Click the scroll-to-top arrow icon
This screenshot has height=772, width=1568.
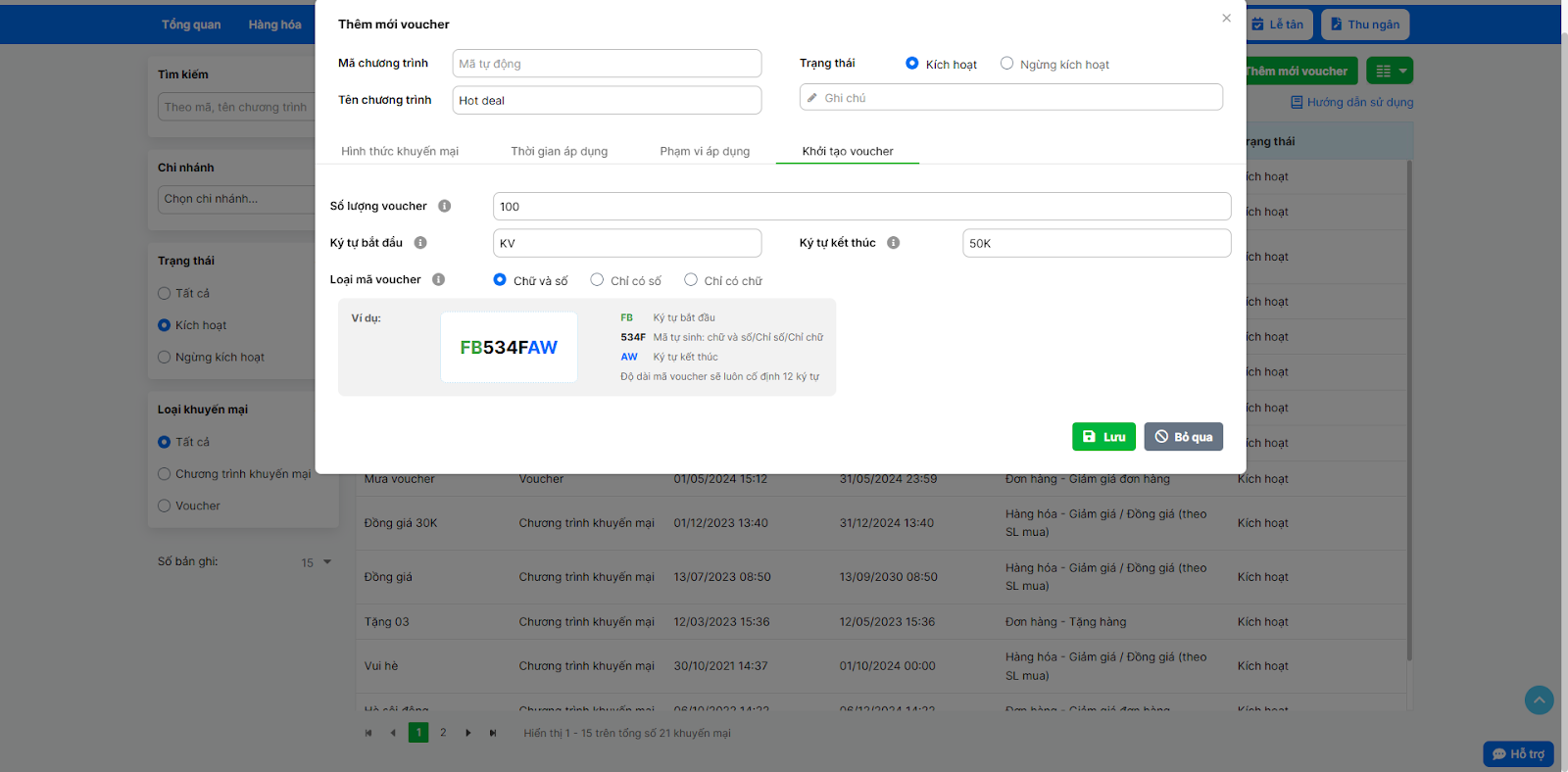coord(1539,700)
